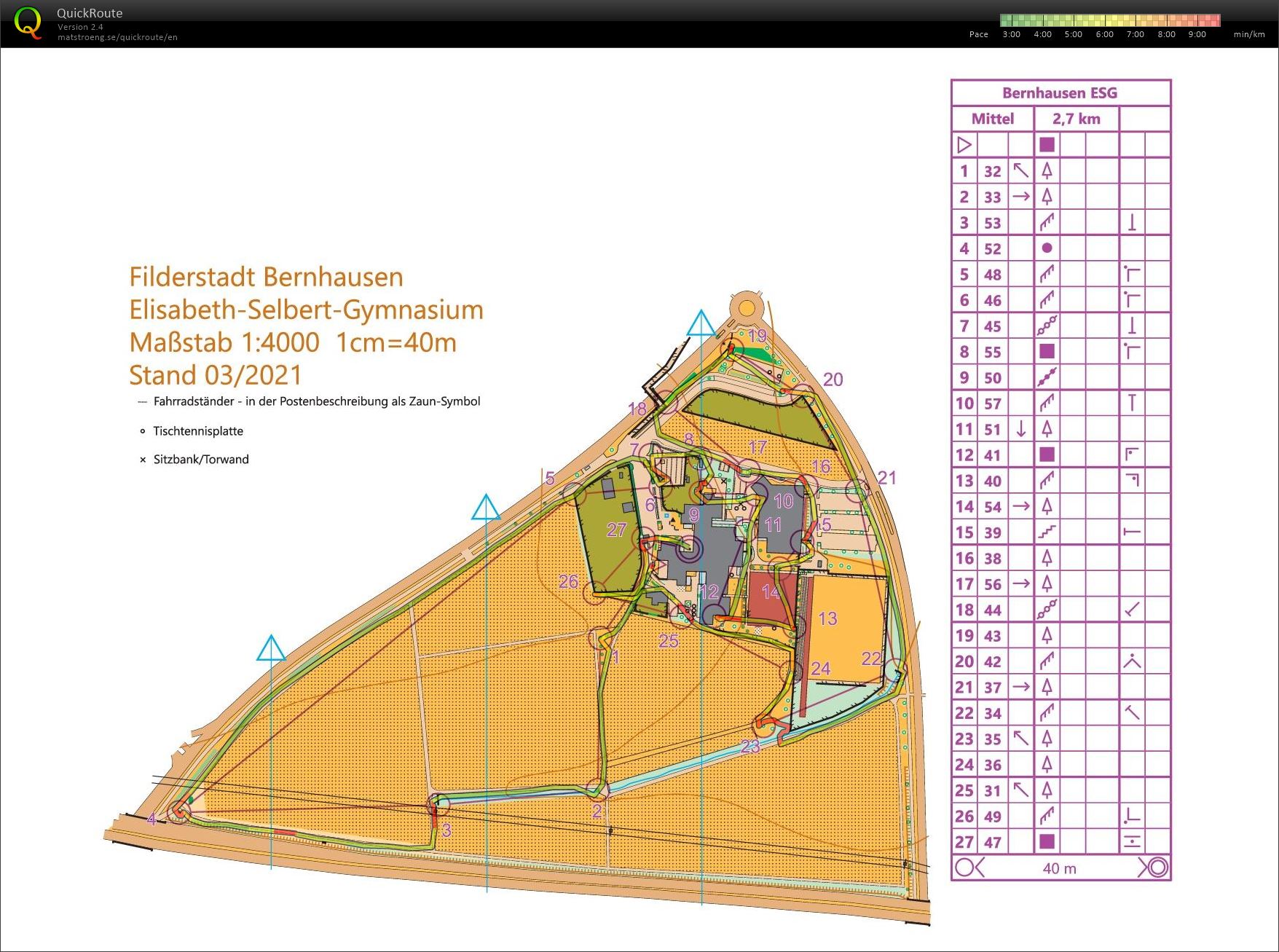Click the Bernhausen ESG table header
This screenshot has height=952, width=1279.
(x=1060, y=93)
